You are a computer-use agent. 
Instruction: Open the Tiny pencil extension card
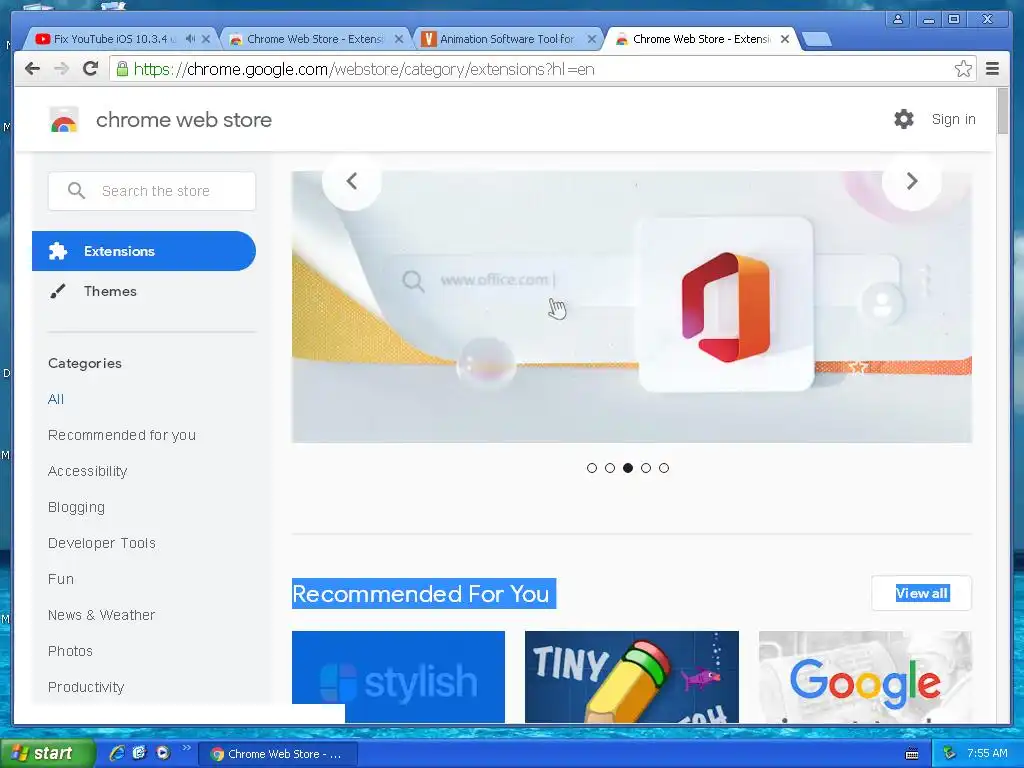pyautogui.click(x=632, y=677)
